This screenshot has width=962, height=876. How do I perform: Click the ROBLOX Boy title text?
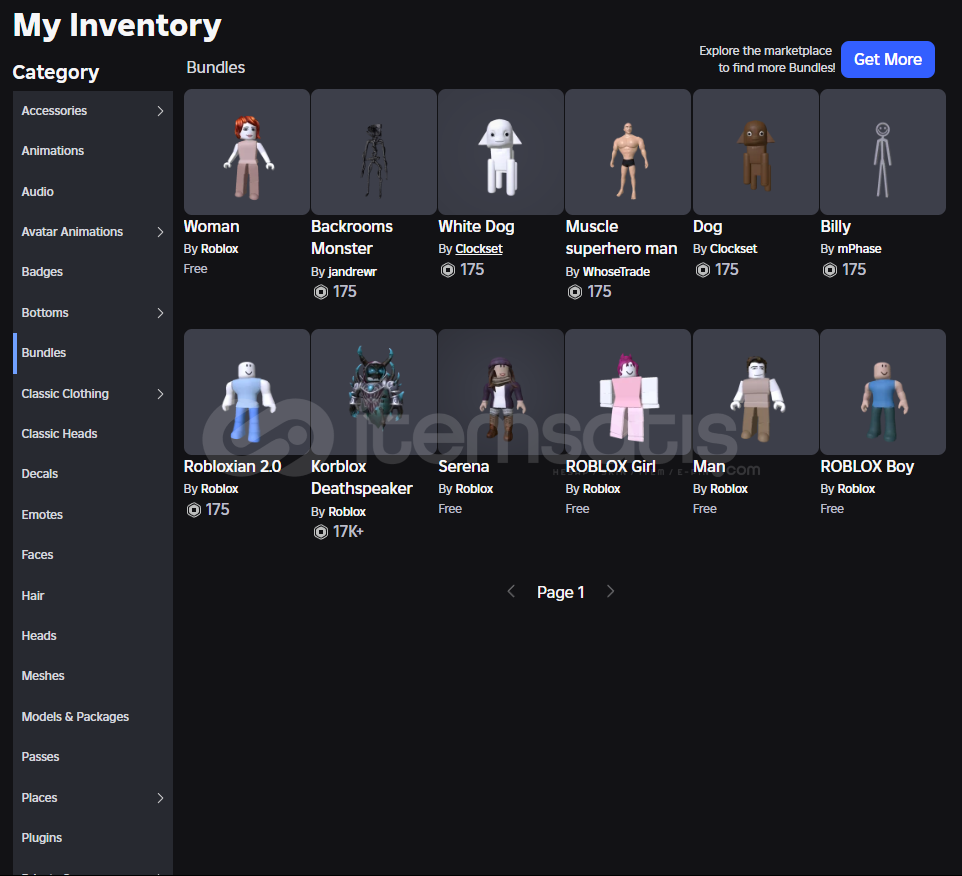(867, 466)
